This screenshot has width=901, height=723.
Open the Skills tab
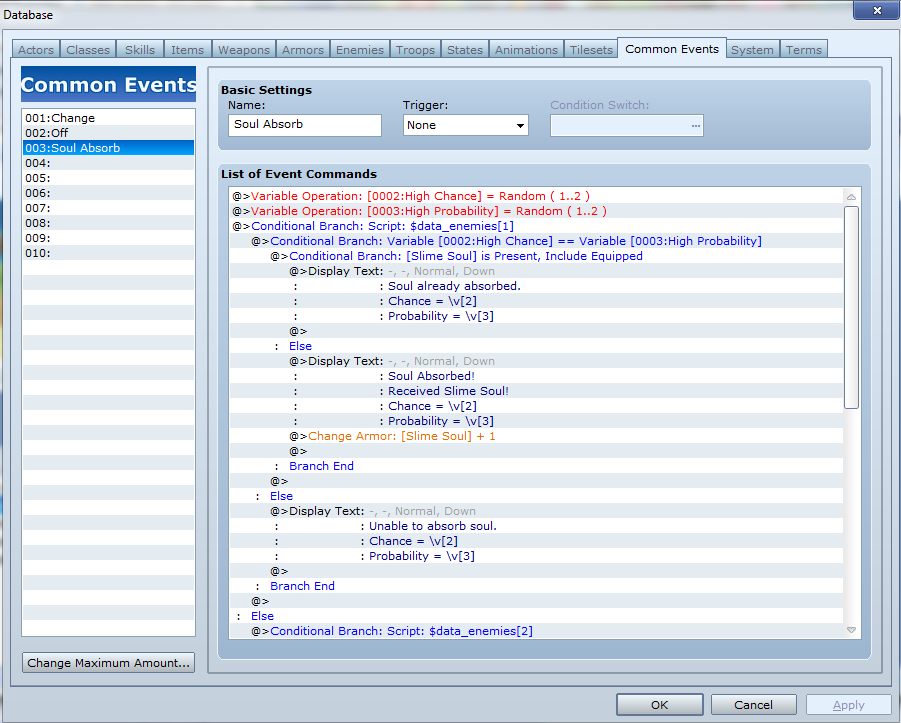pyautogui.click(x=139, y=50)
